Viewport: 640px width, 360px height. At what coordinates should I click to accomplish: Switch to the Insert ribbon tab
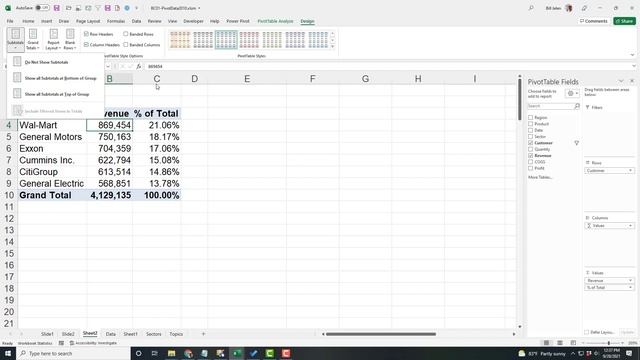pos(47,21)
